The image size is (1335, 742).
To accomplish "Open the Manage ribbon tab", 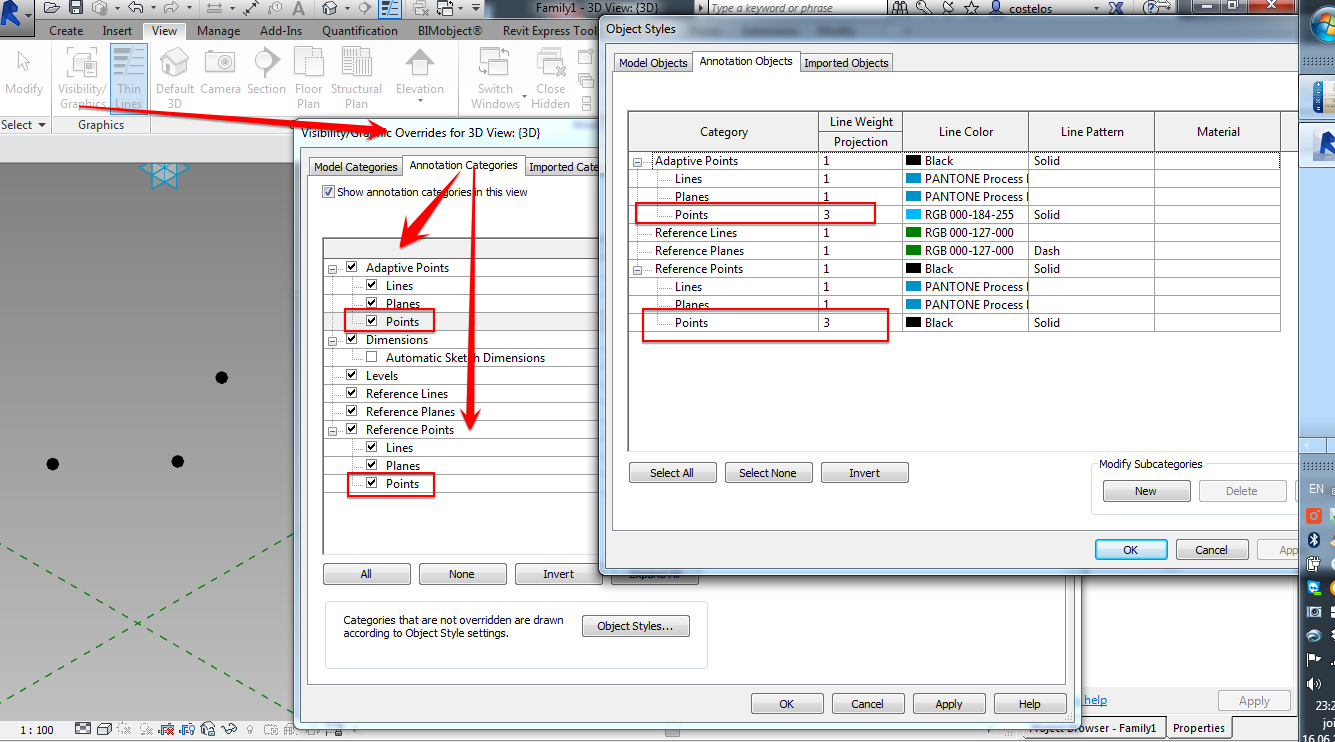I will point(218,30).
